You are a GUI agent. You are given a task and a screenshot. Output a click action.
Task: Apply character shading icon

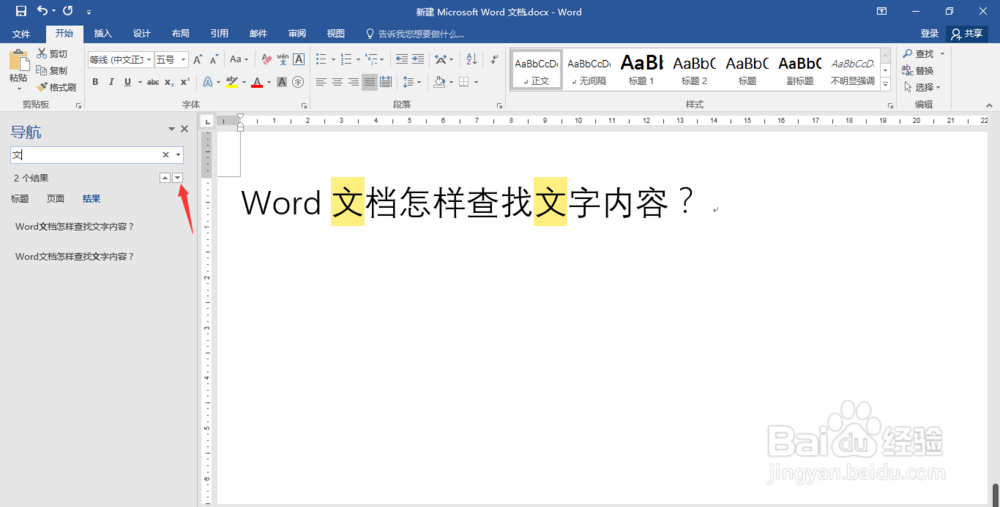pos(282,82)
